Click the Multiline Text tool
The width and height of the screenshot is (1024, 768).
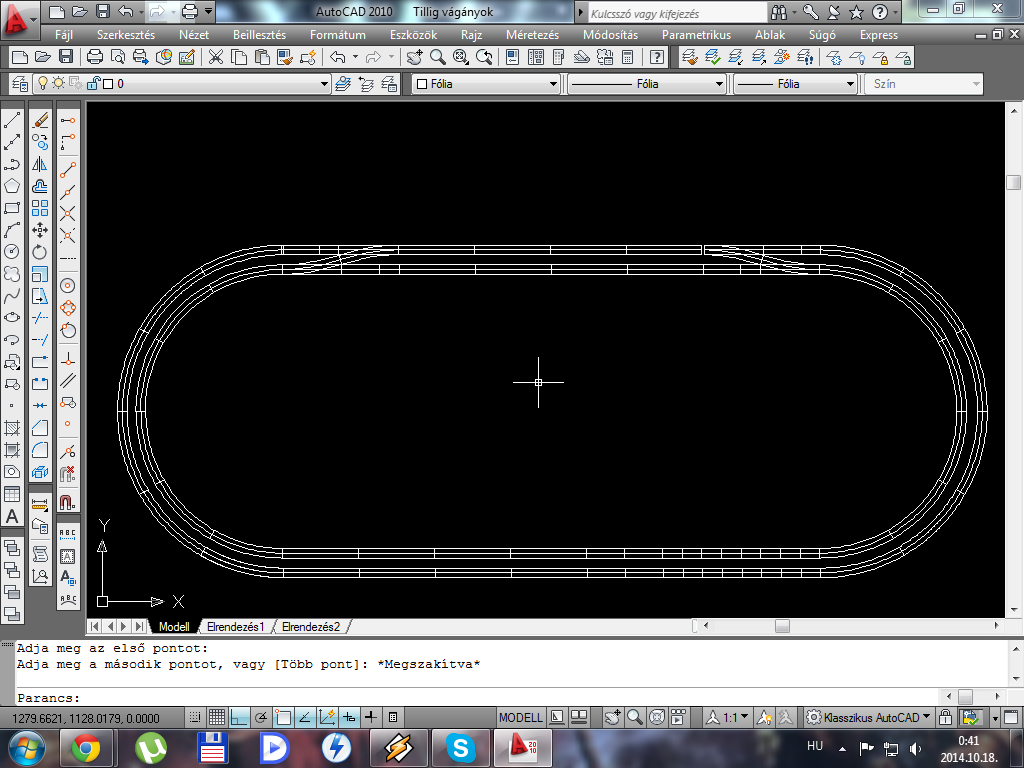tap(12, 516)
